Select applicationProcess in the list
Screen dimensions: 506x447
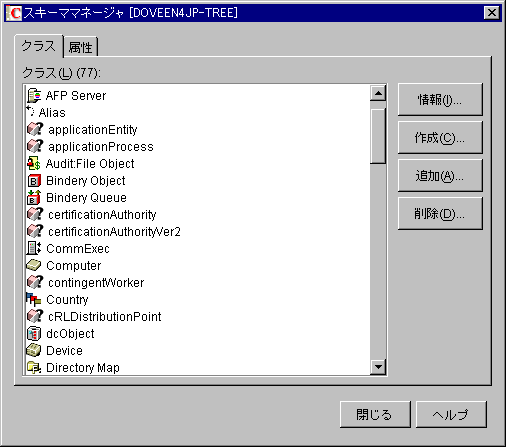pos(101,147)
